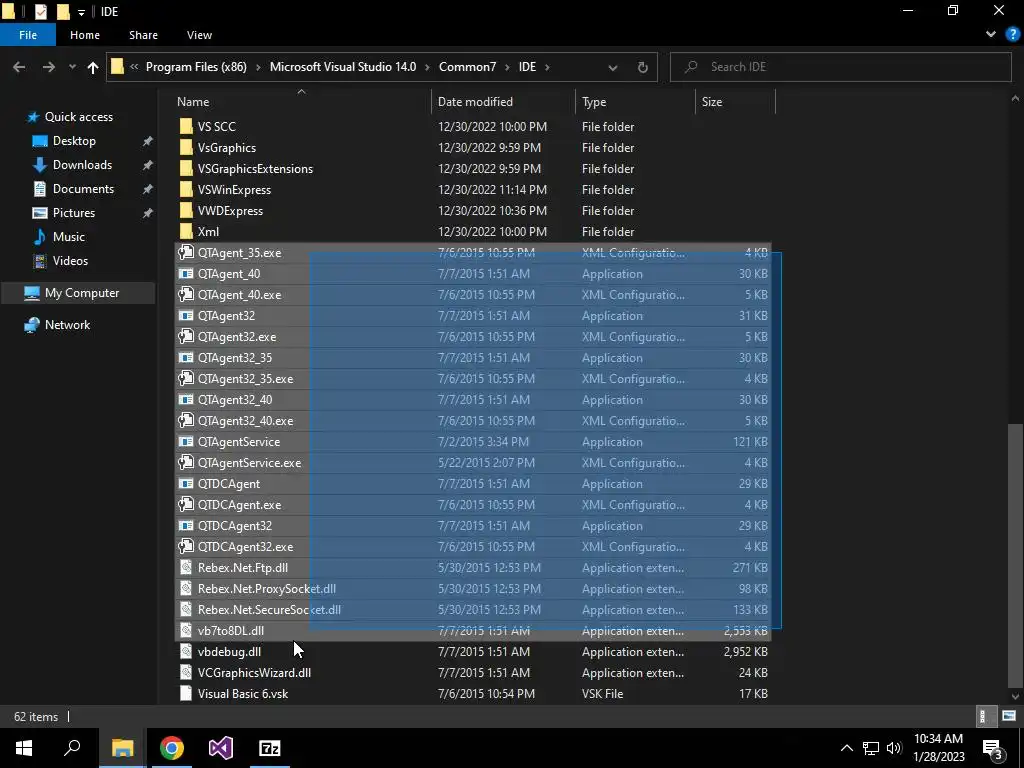Viewport: 1024px width, 768px height.
Task: Click the vertical scrollbar thumb
Action: coord(1016,555)
